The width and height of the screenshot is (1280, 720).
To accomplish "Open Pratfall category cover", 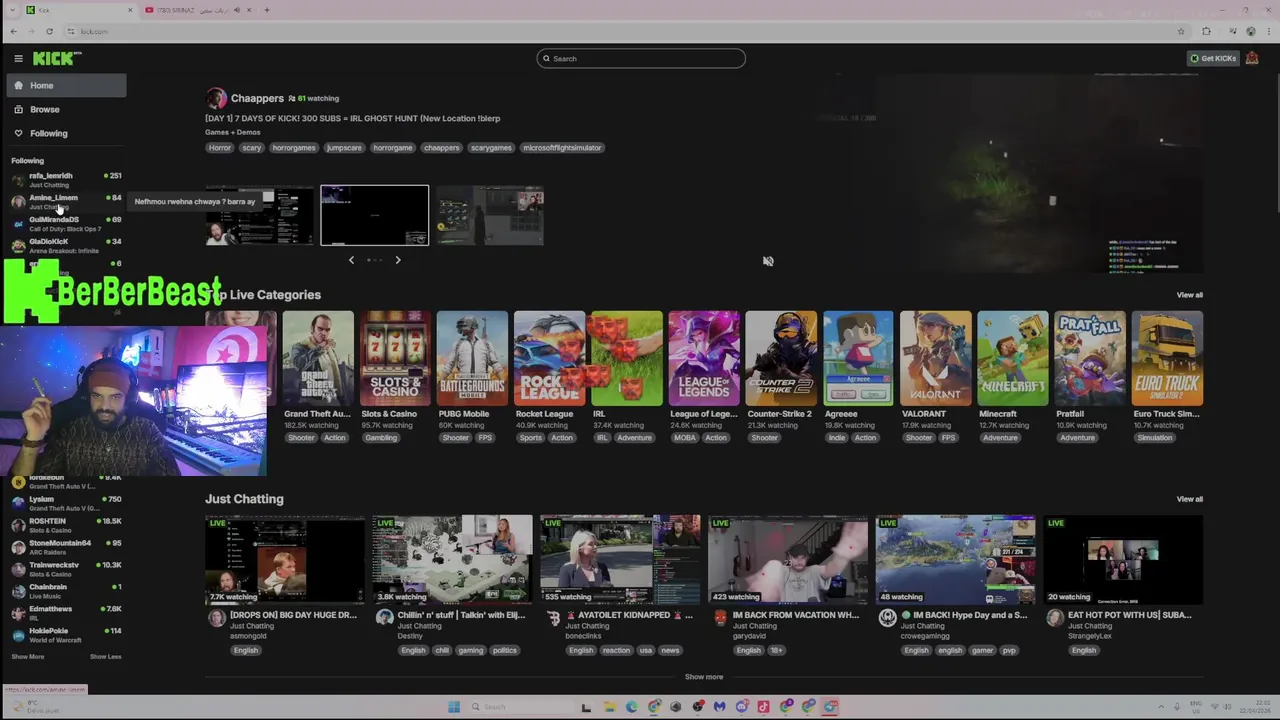I will [x=1090, y=358].
